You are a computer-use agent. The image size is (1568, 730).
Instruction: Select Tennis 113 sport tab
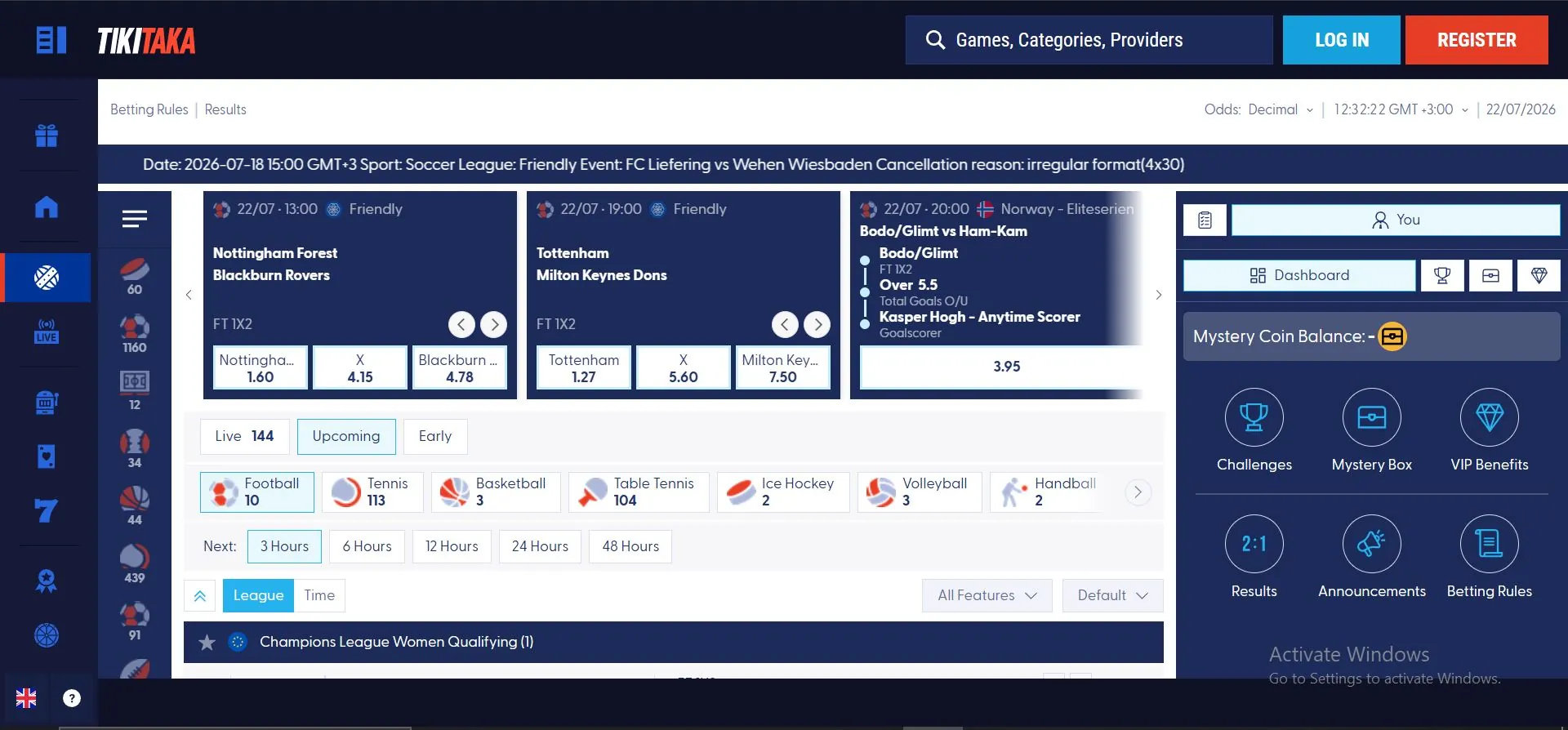[x=372, y=492]
